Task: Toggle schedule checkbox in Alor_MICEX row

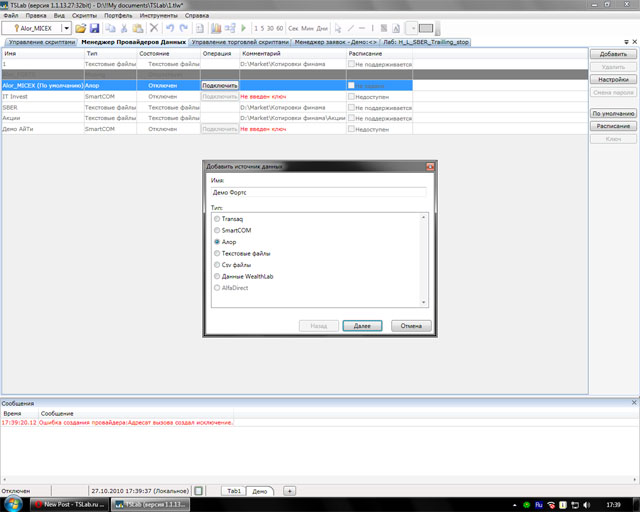Action: 351,85
